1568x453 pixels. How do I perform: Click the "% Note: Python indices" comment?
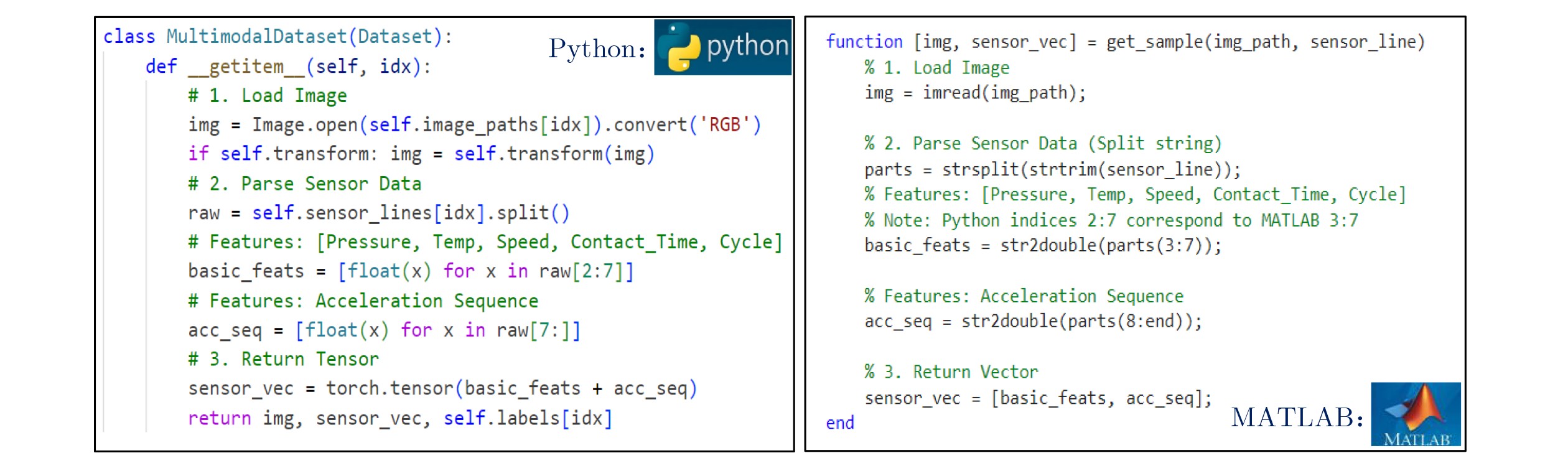[1111, 220]
